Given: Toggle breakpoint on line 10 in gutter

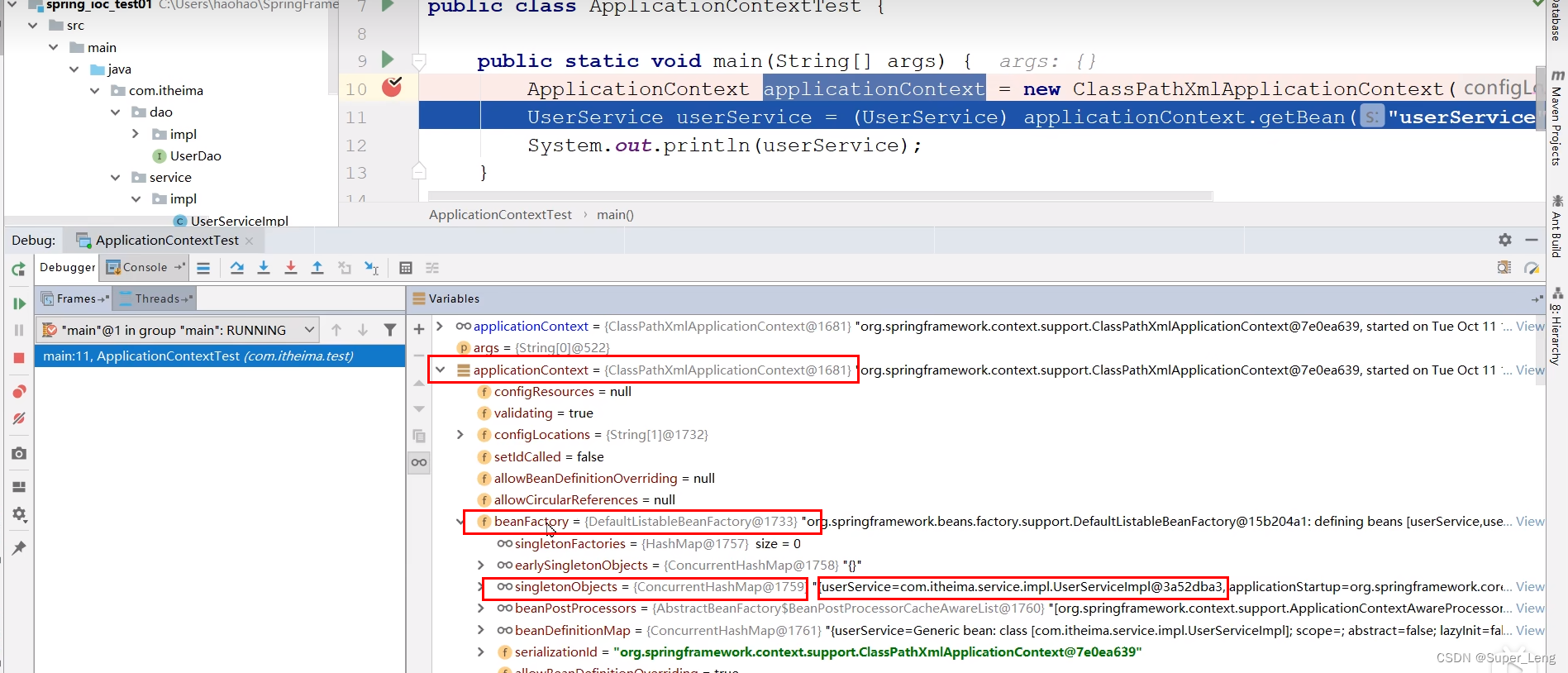Looking at the screenshot, I should [x=392, y=86].
